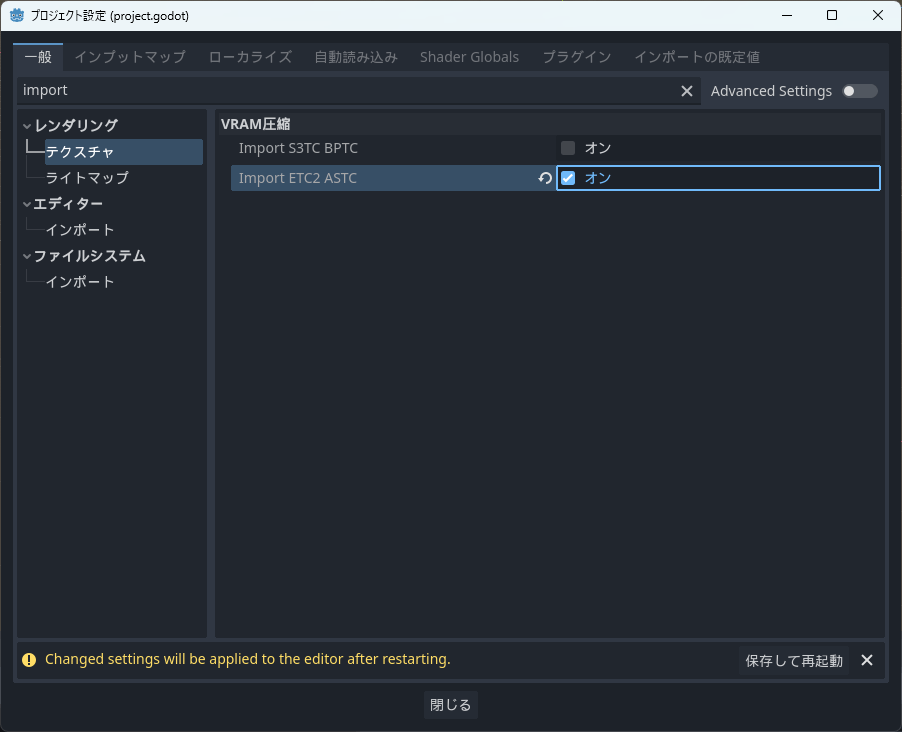Collapse the ファイルシステム section
Viewport: 902px width, 732px height.
[x=27, y=256]
